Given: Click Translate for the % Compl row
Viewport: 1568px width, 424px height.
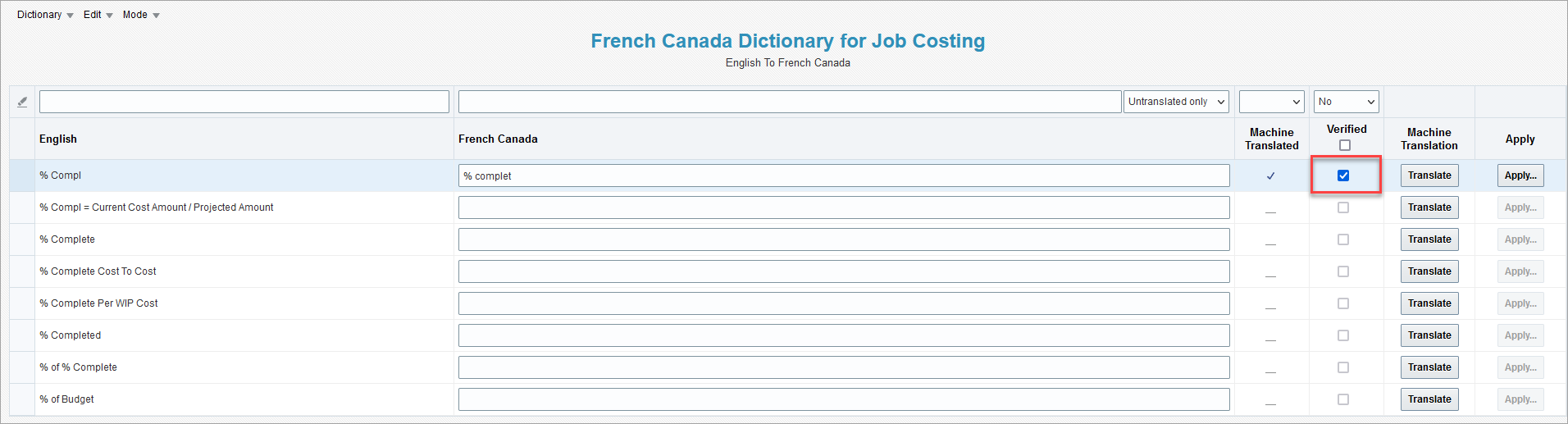Looking at the screenshot, I should pos(1429,176).
